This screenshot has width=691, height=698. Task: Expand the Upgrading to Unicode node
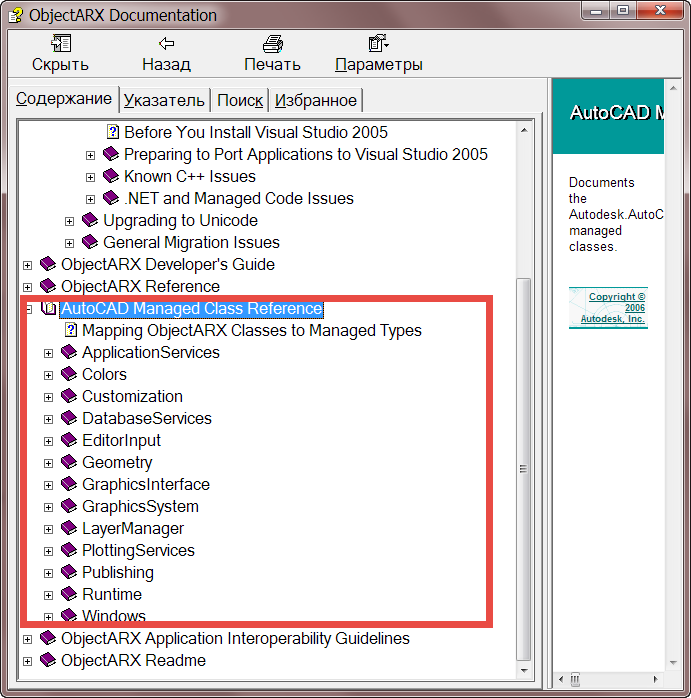(x=69, y=221)
